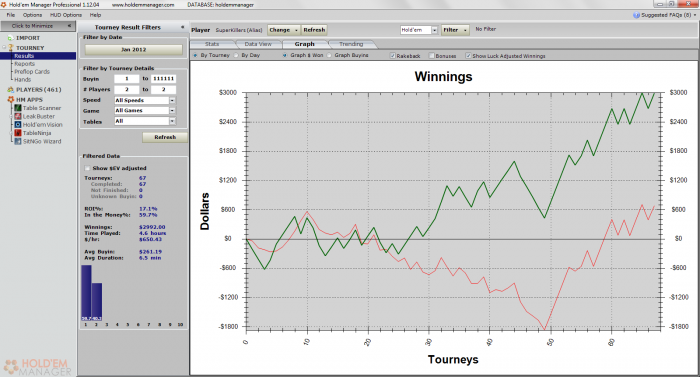Click the Buyin minimum input field

tap(126, 79)
